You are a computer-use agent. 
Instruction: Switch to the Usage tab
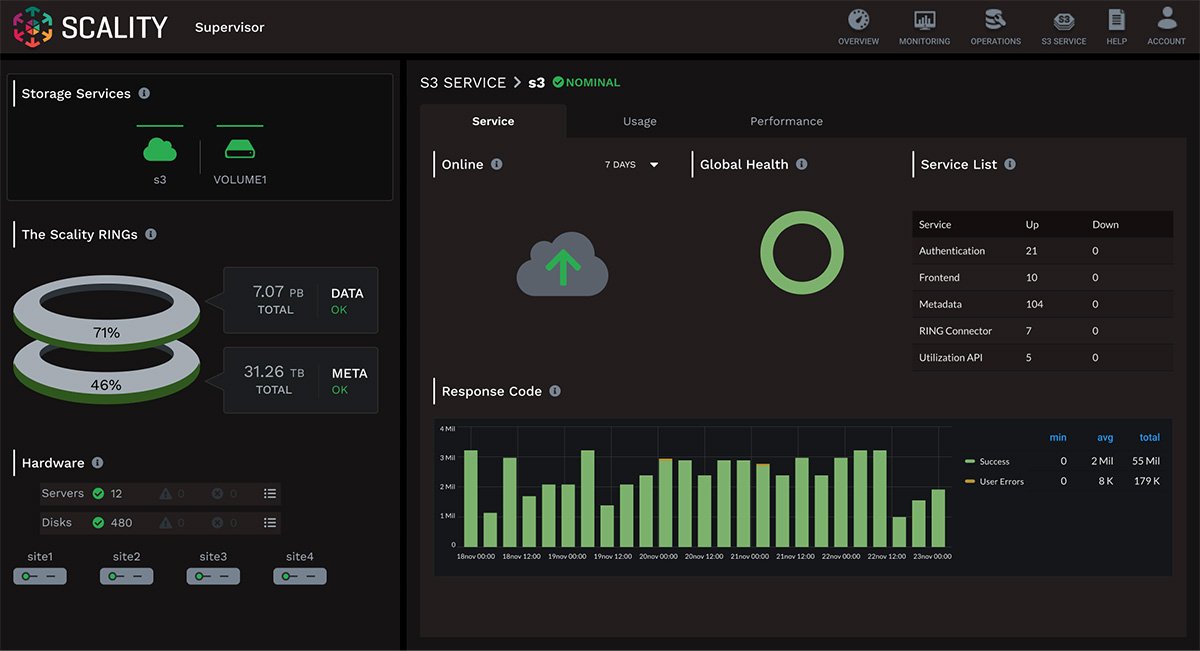639,121
